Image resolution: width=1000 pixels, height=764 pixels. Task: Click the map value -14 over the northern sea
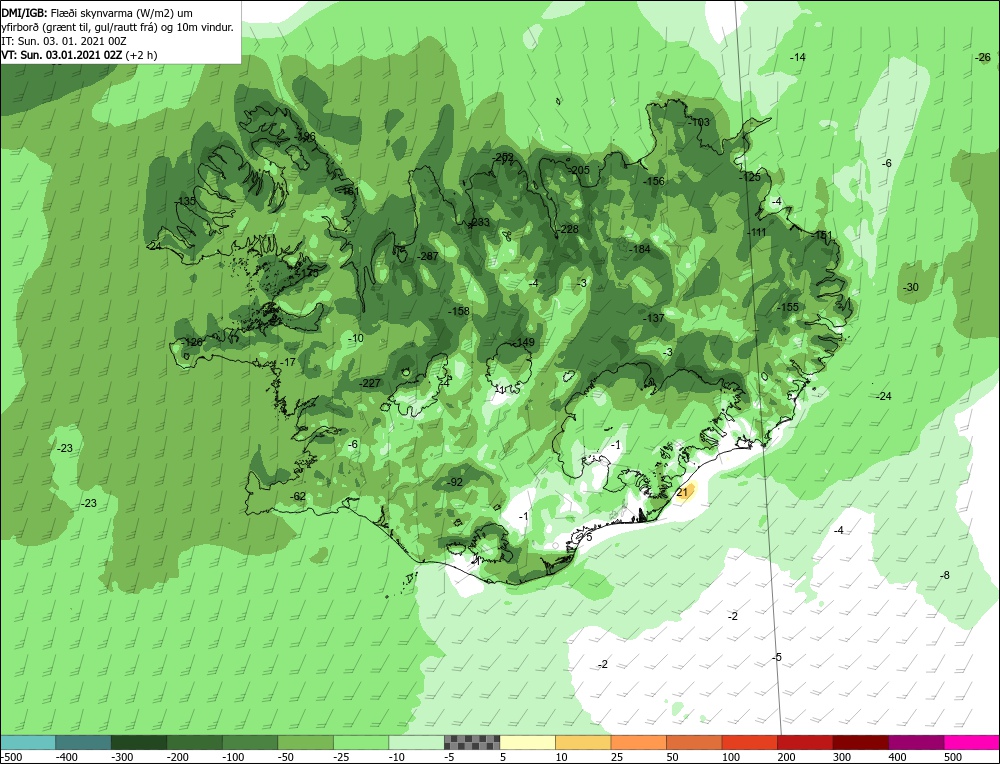tap(797, 57)
